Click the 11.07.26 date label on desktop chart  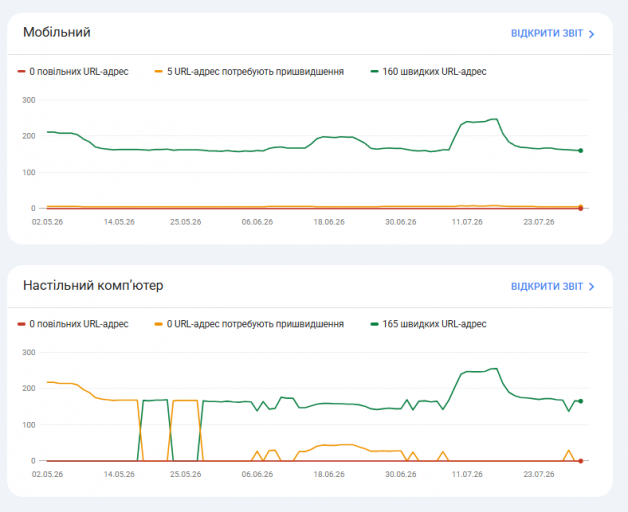[x=467, y=474]
